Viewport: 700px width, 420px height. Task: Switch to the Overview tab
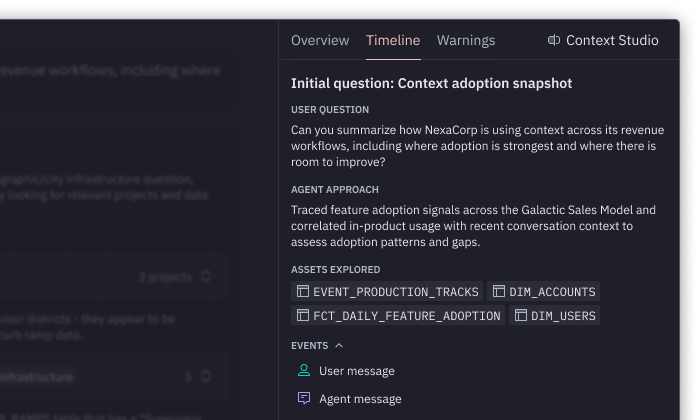coord(320,41)
